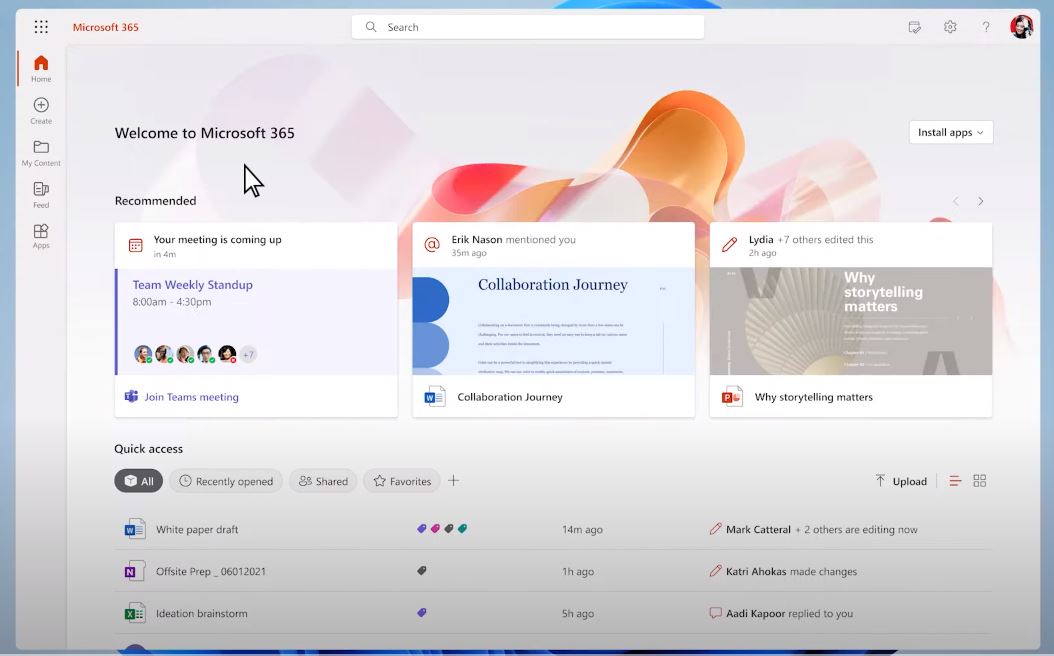1054x656 pixels.
Task: Click the pencil icon on Lydia's edit card
Action: 729,245
